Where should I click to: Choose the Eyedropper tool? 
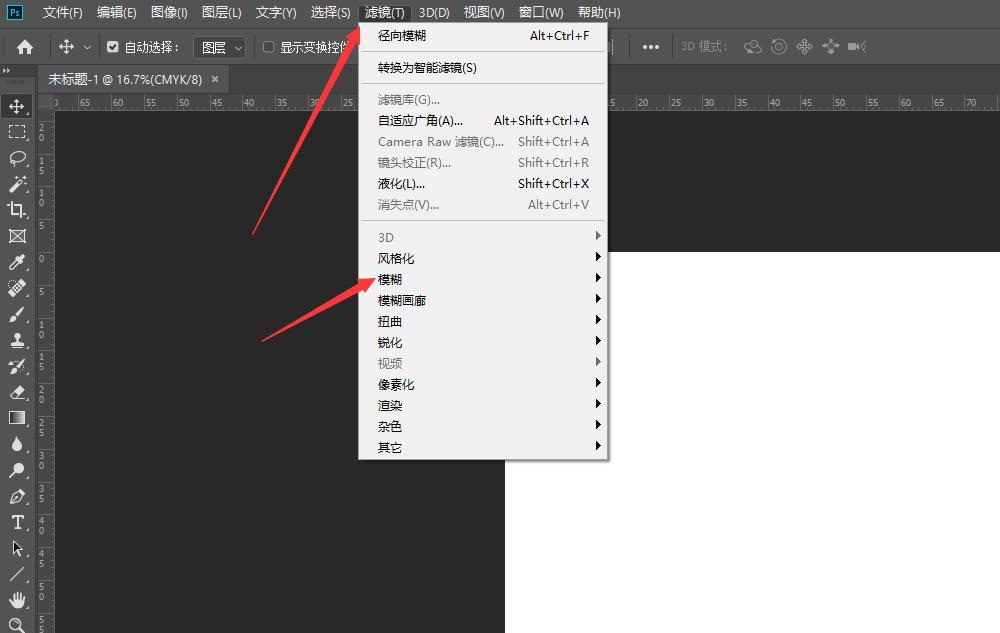pos(16,262)
